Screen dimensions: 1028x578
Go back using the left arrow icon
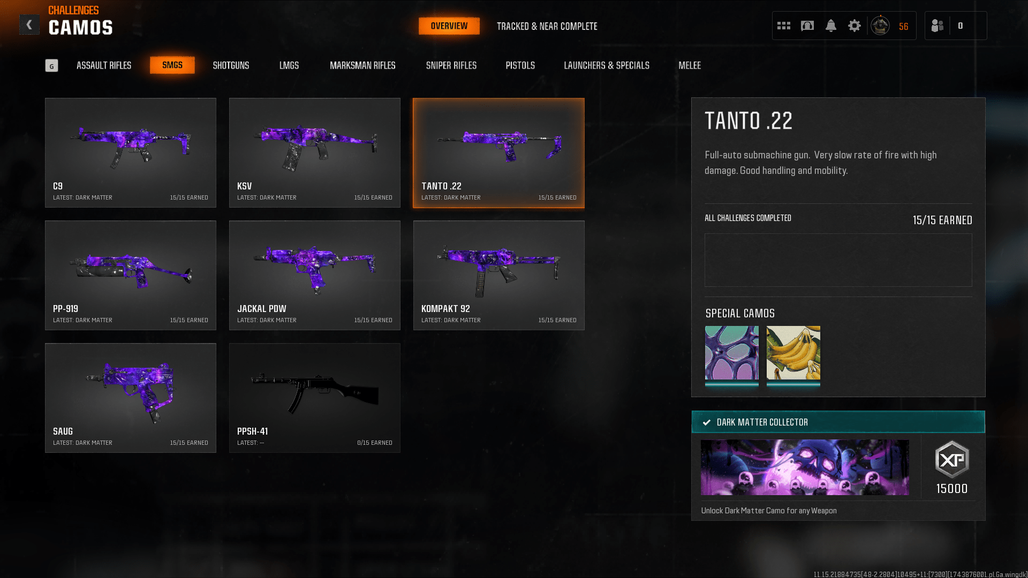coord(29,25)
